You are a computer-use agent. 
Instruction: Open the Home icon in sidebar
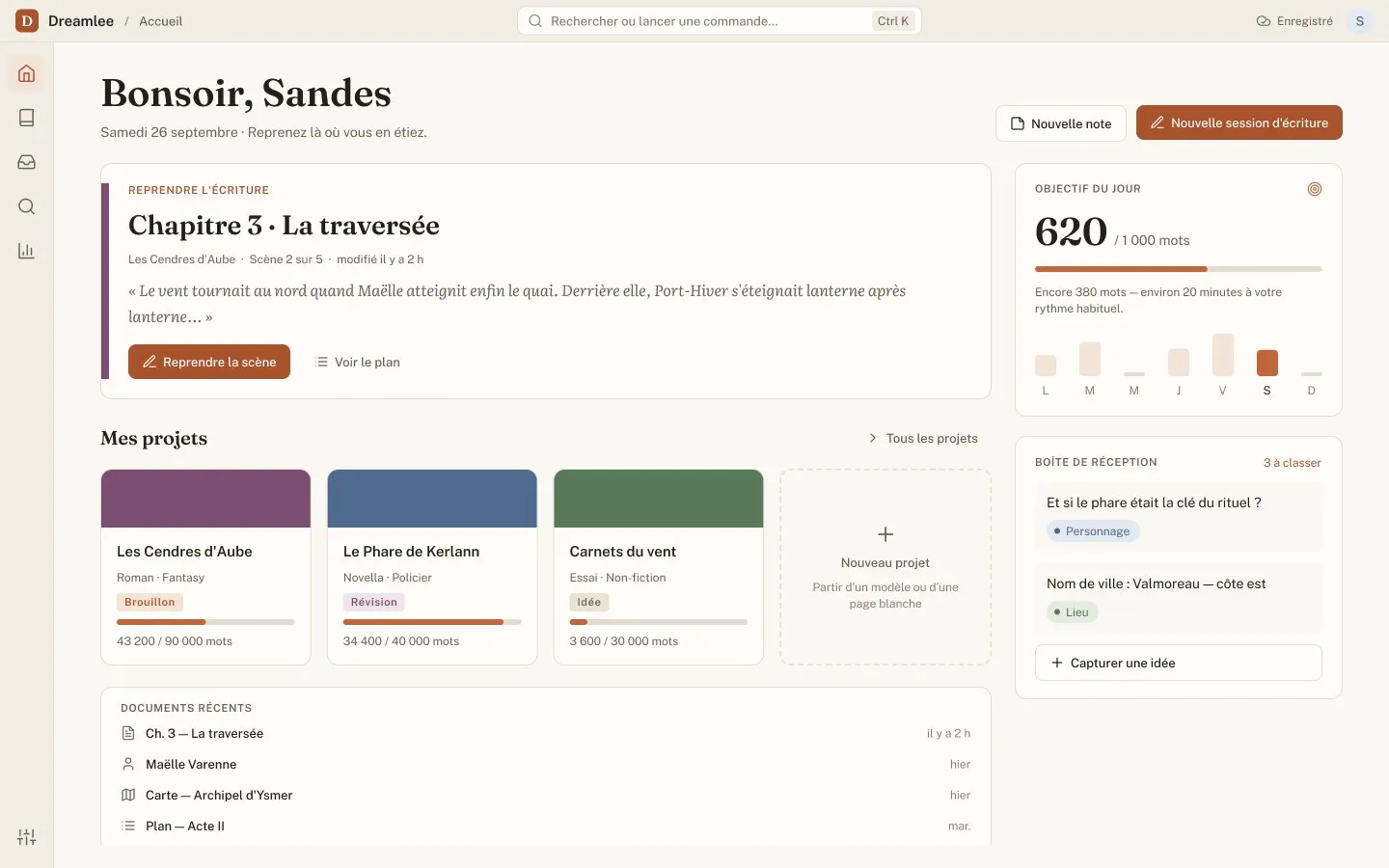(x=27, y=73)
